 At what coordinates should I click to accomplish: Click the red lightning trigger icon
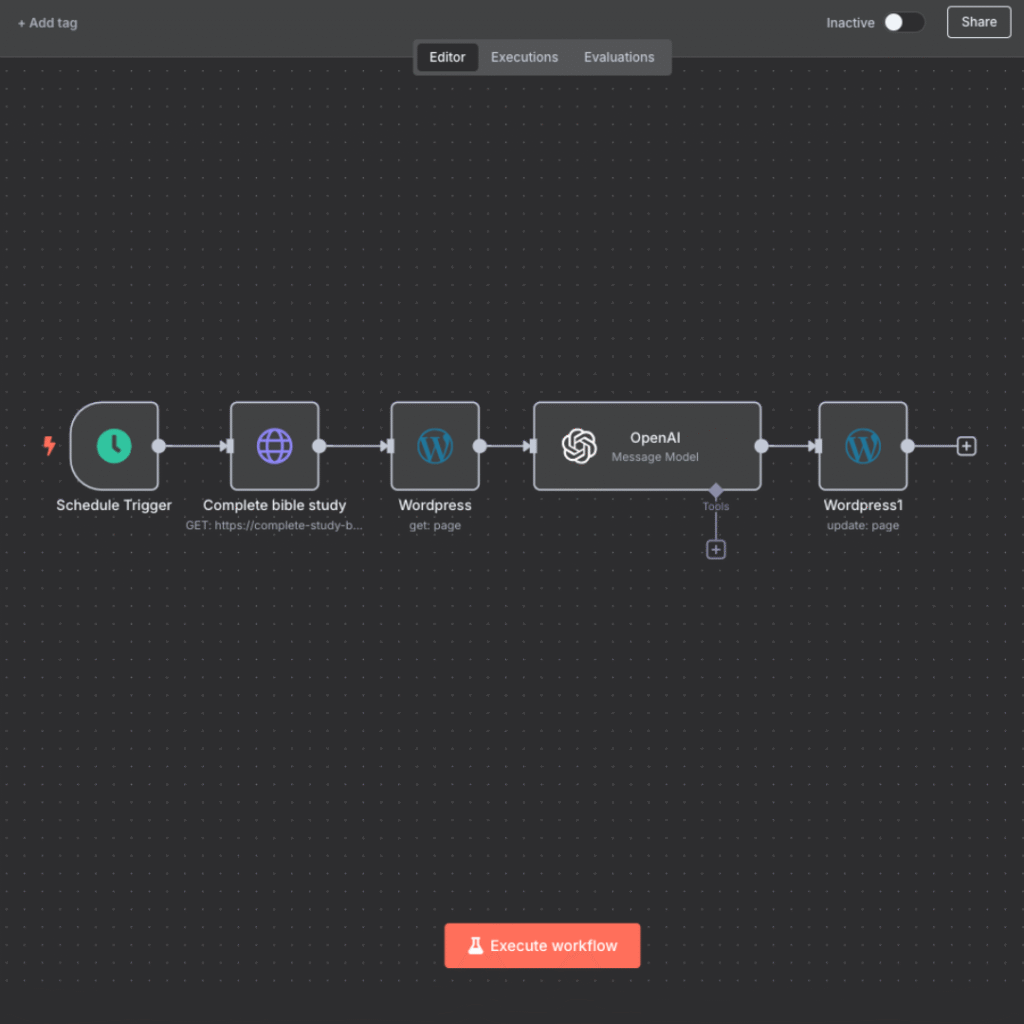[49, 445]
